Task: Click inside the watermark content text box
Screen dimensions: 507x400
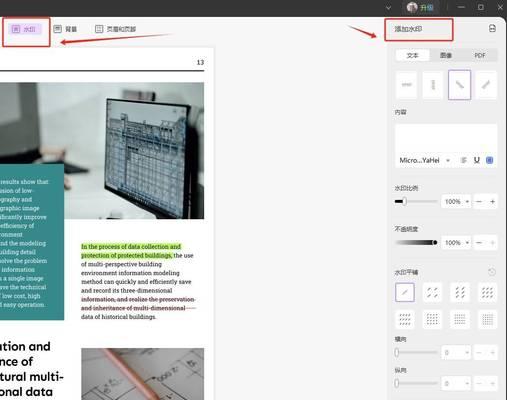Action: pos(446,139)
